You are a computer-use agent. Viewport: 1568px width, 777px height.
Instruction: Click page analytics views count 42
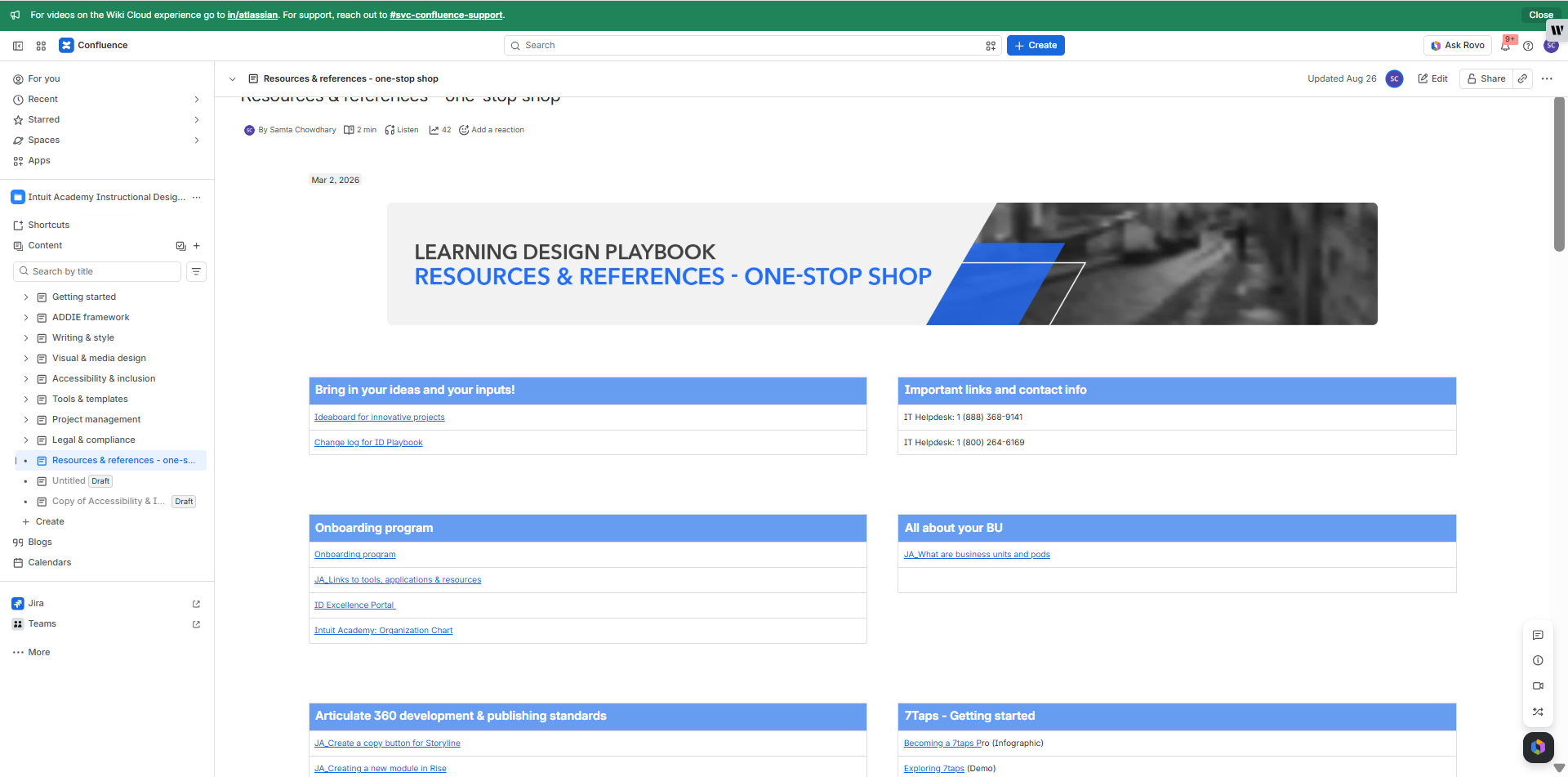pyautogui.click(x=440, y=130)
